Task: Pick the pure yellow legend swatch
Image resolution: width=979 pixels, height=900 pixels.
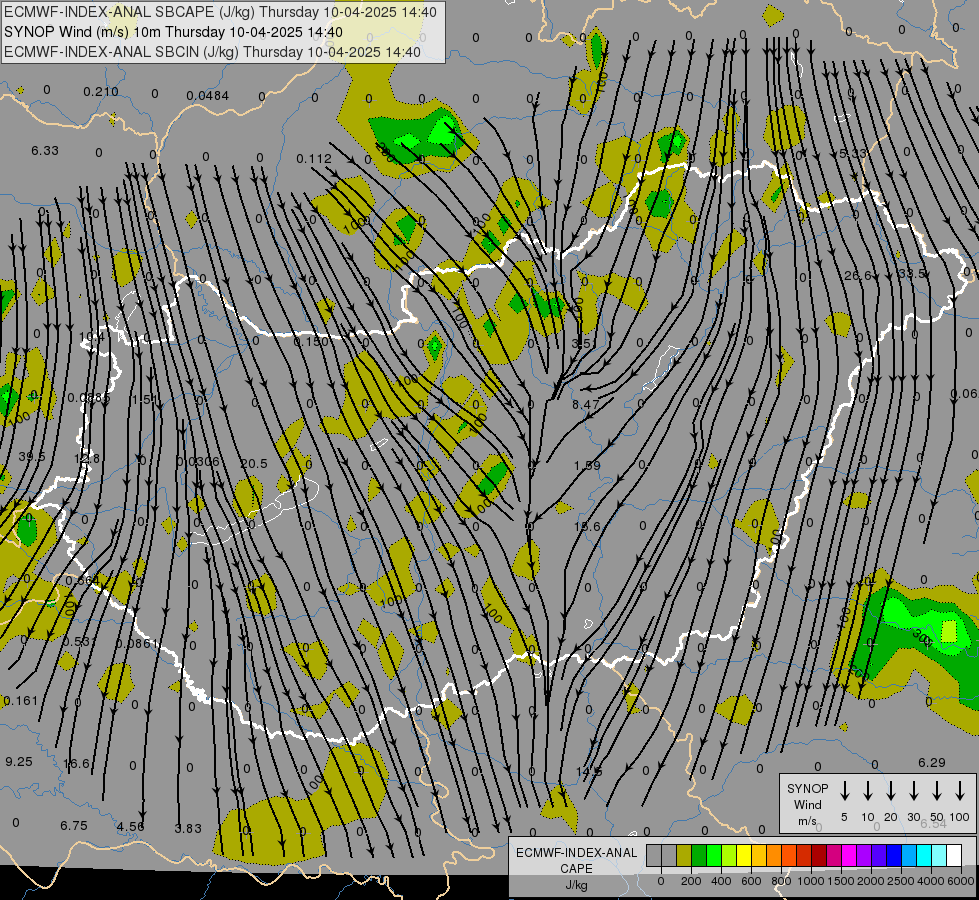Action: tap(744, 856)
